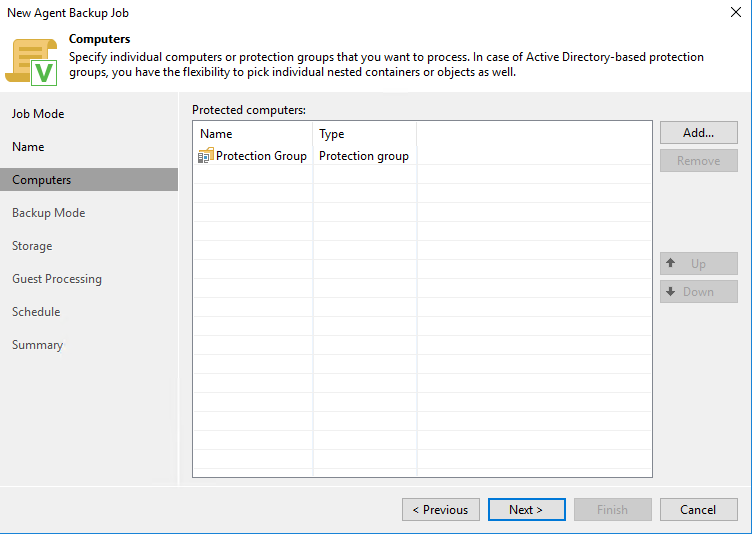Viewport: 753px width, 534px height.
Task: Jump to the Storage step
Action: click(32, 246)
